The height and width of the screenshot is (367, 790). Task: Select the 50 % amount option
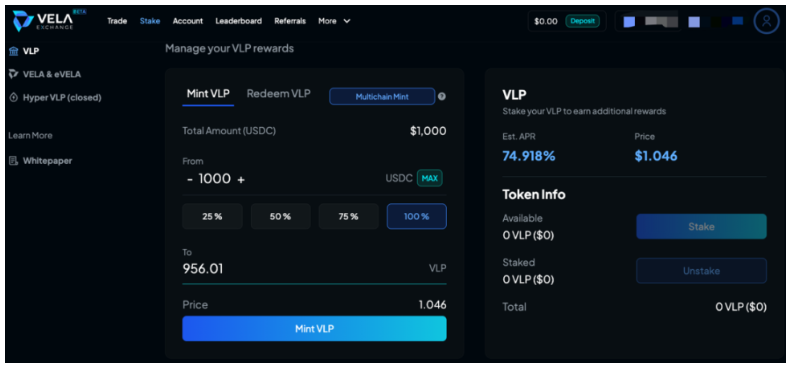click(281, 216)
